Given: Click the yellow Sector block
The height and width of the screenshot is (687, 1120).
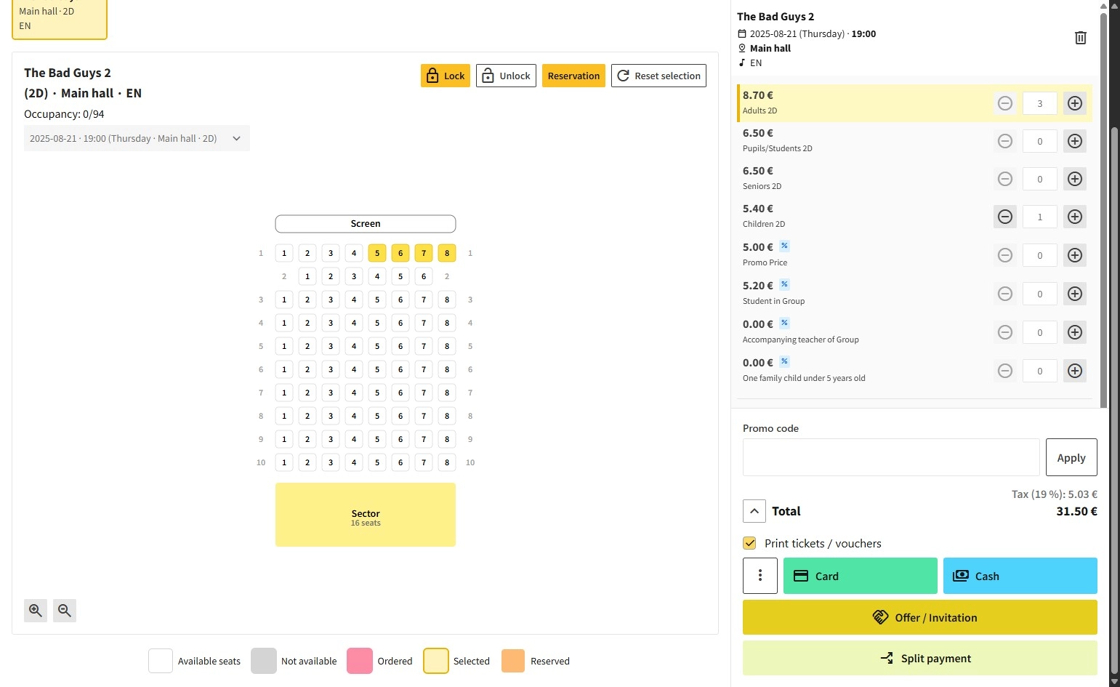Looking at the screenshot, I should click(365, 515).
